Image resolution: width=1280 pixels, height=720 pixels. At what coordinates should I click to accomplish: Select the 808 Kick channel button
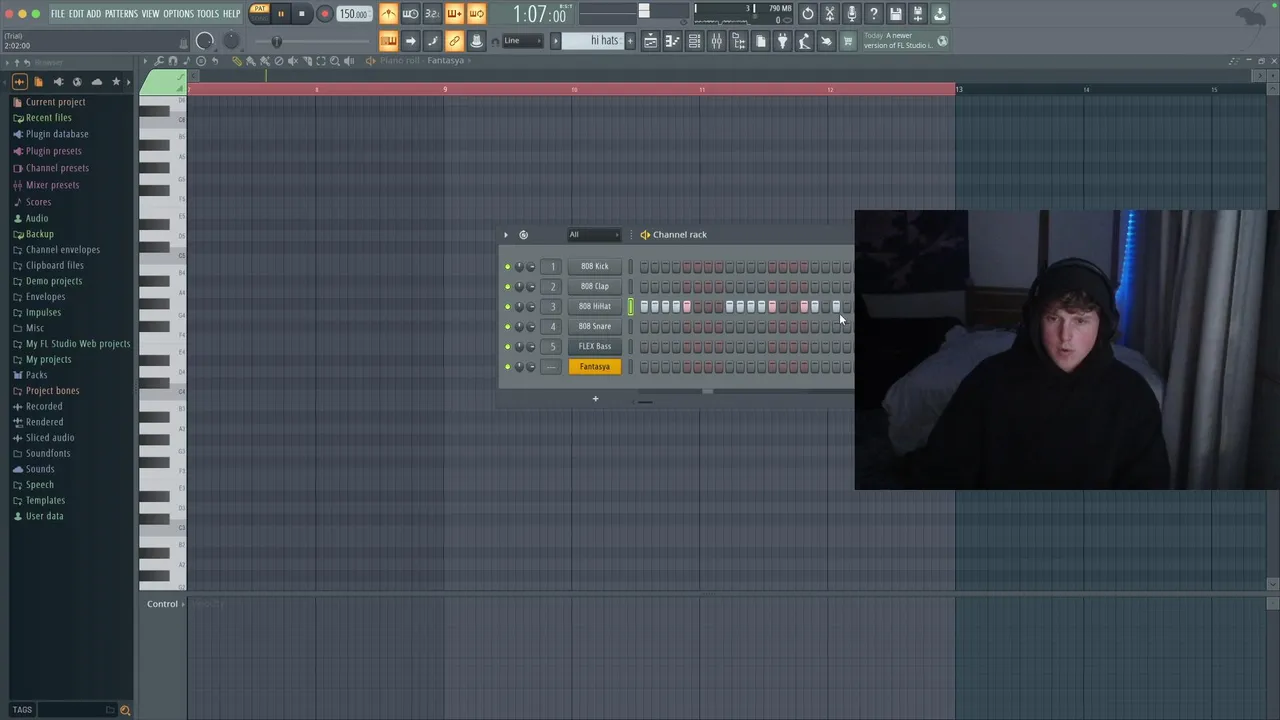point(594,266)
